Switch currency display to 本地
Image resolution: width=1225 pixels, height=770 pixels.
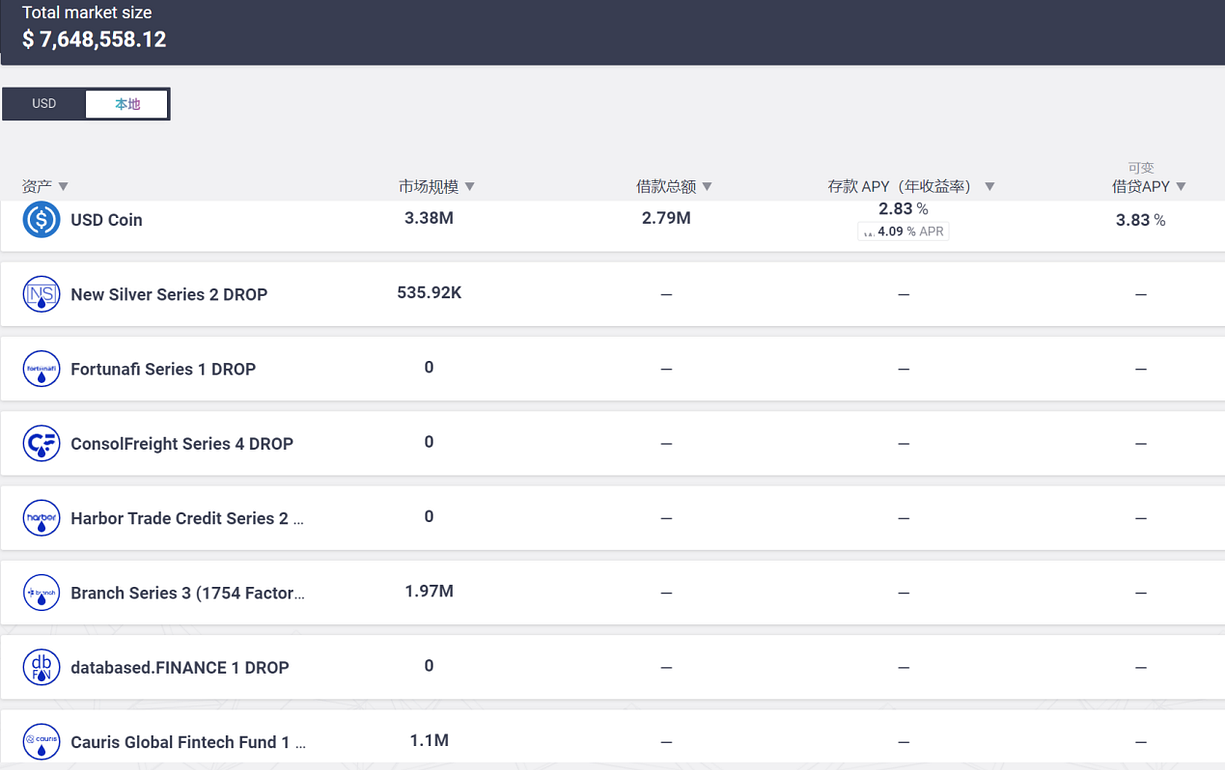pos(127,104)
